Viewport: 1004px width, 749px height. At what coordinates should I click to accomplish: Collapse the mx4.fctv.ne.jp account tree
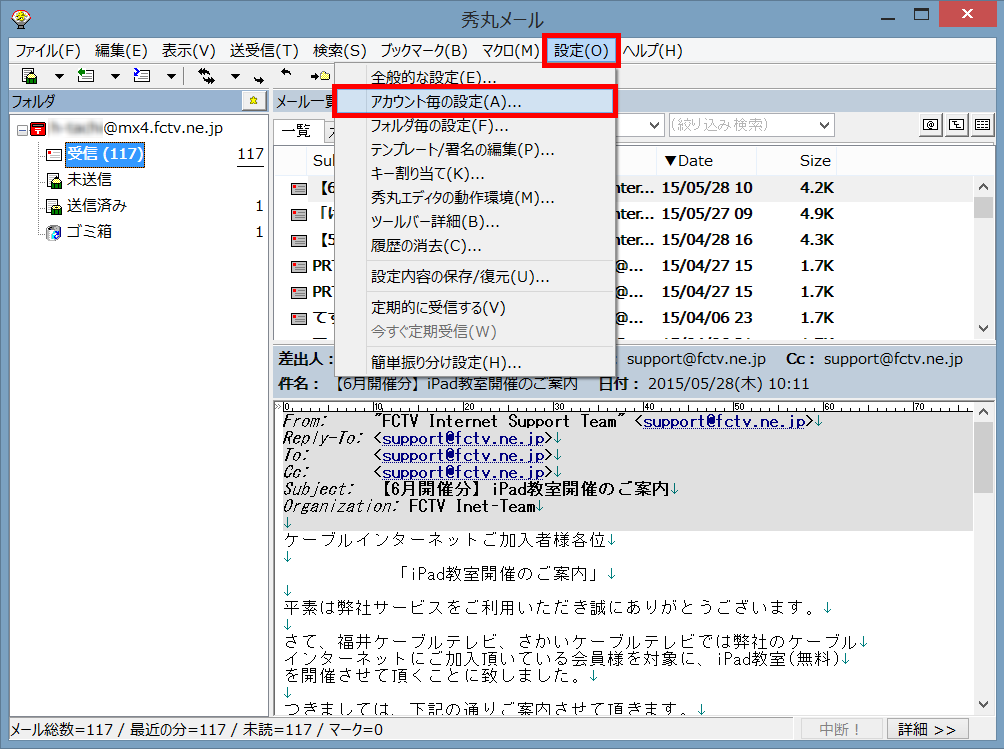pos(22,130)
